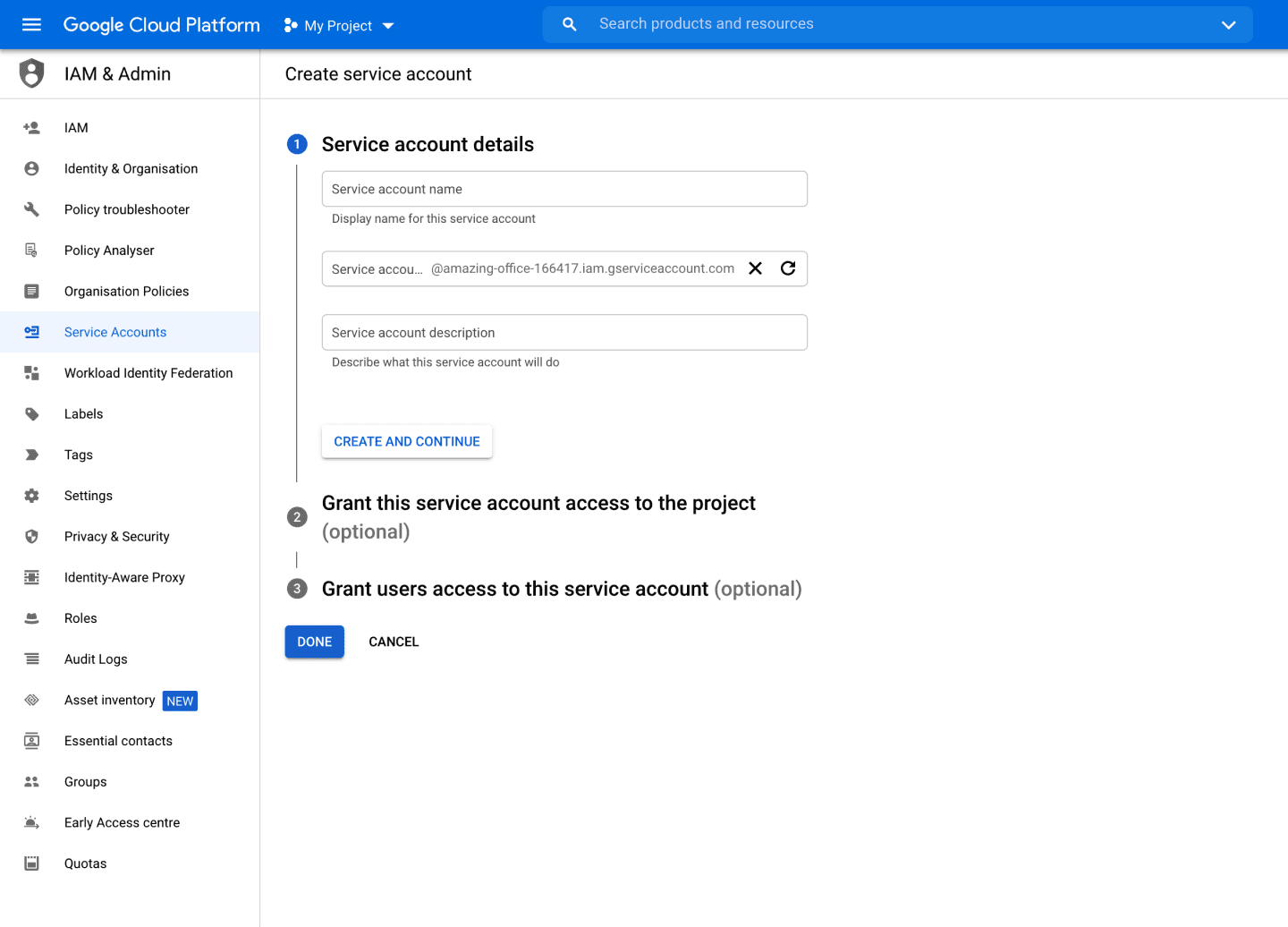Open the My Project selector dropdown

click(339, 25)
